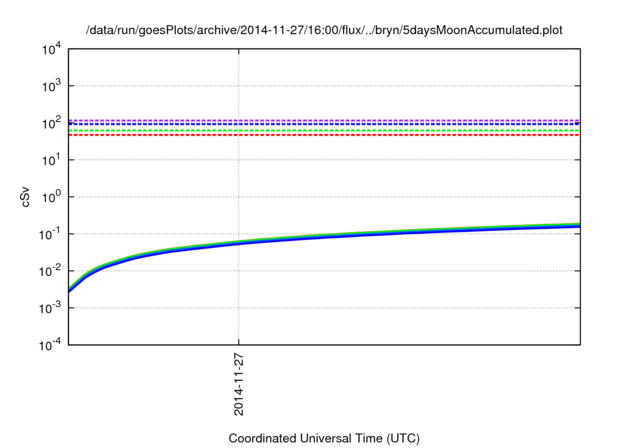Click the 10^-1 y-axis tick label
Screen dimensions: 640x448
point(50,234)
